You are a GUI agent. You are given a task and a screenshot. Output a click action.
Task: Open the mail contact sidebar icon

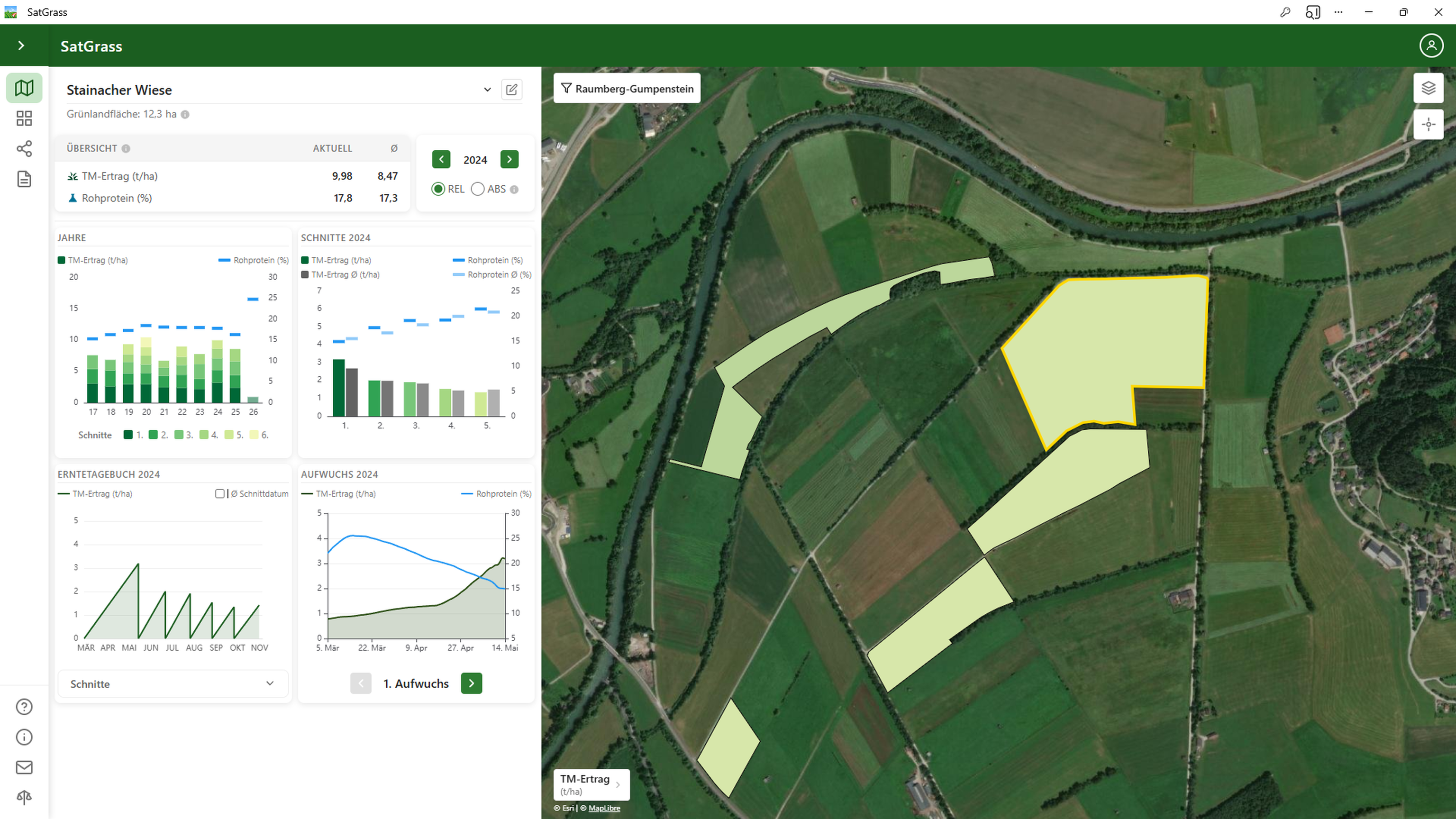coord(24,767)
